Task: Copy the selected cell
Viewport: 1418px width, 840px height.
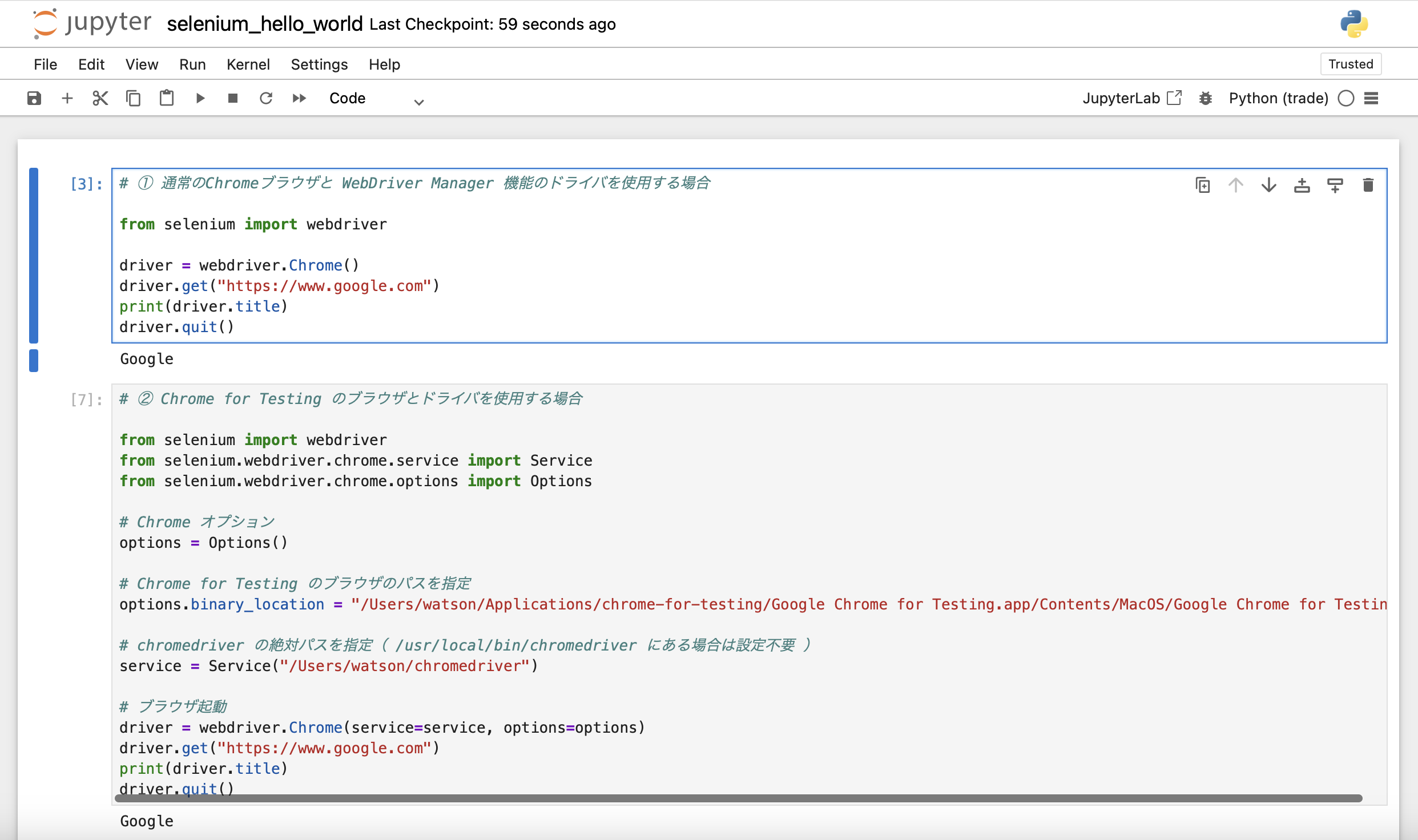Action: point(133,98)
